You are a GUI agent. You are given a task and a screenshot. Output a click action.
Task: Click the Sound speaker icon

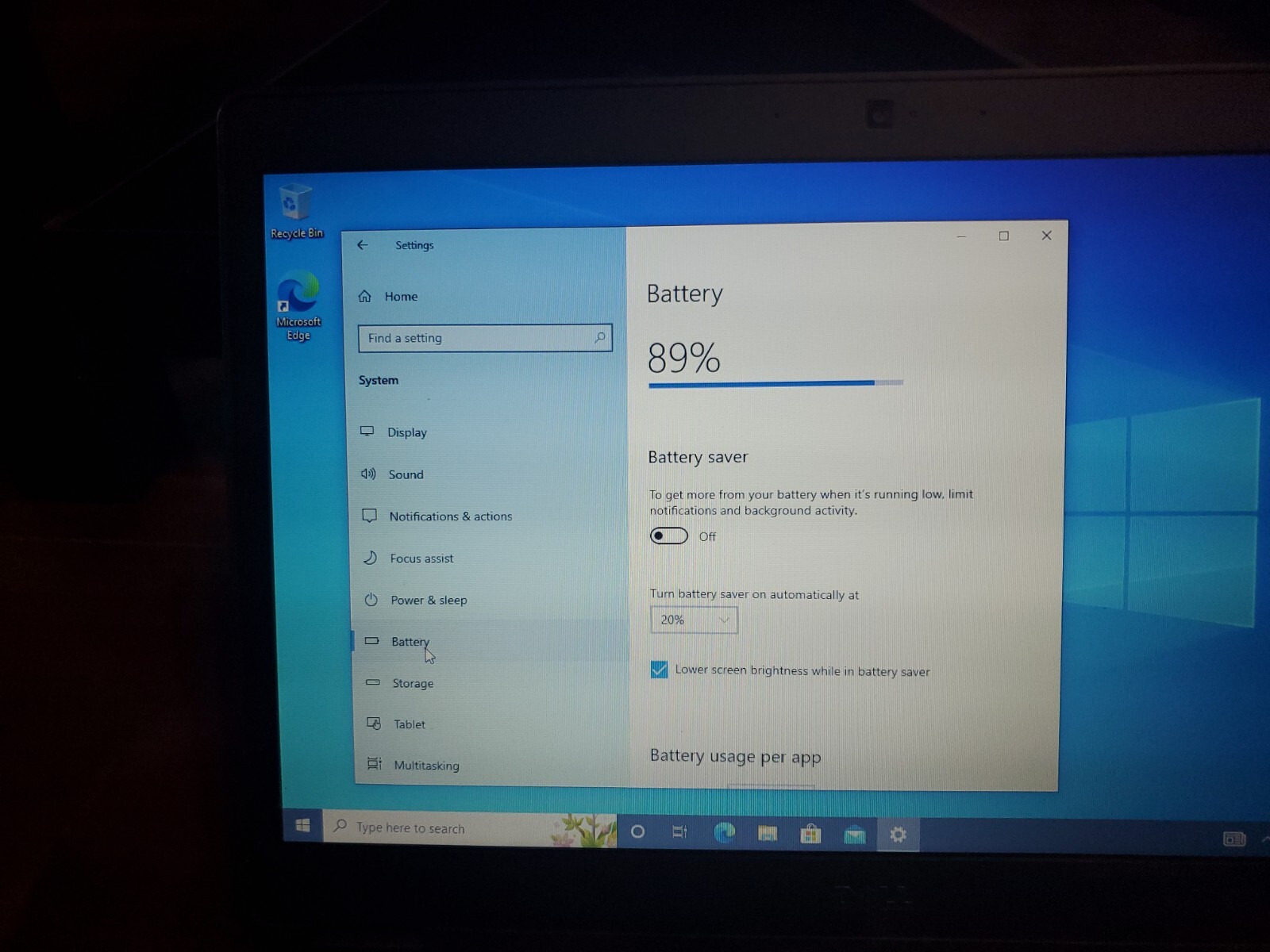click(x=368, y=474)
